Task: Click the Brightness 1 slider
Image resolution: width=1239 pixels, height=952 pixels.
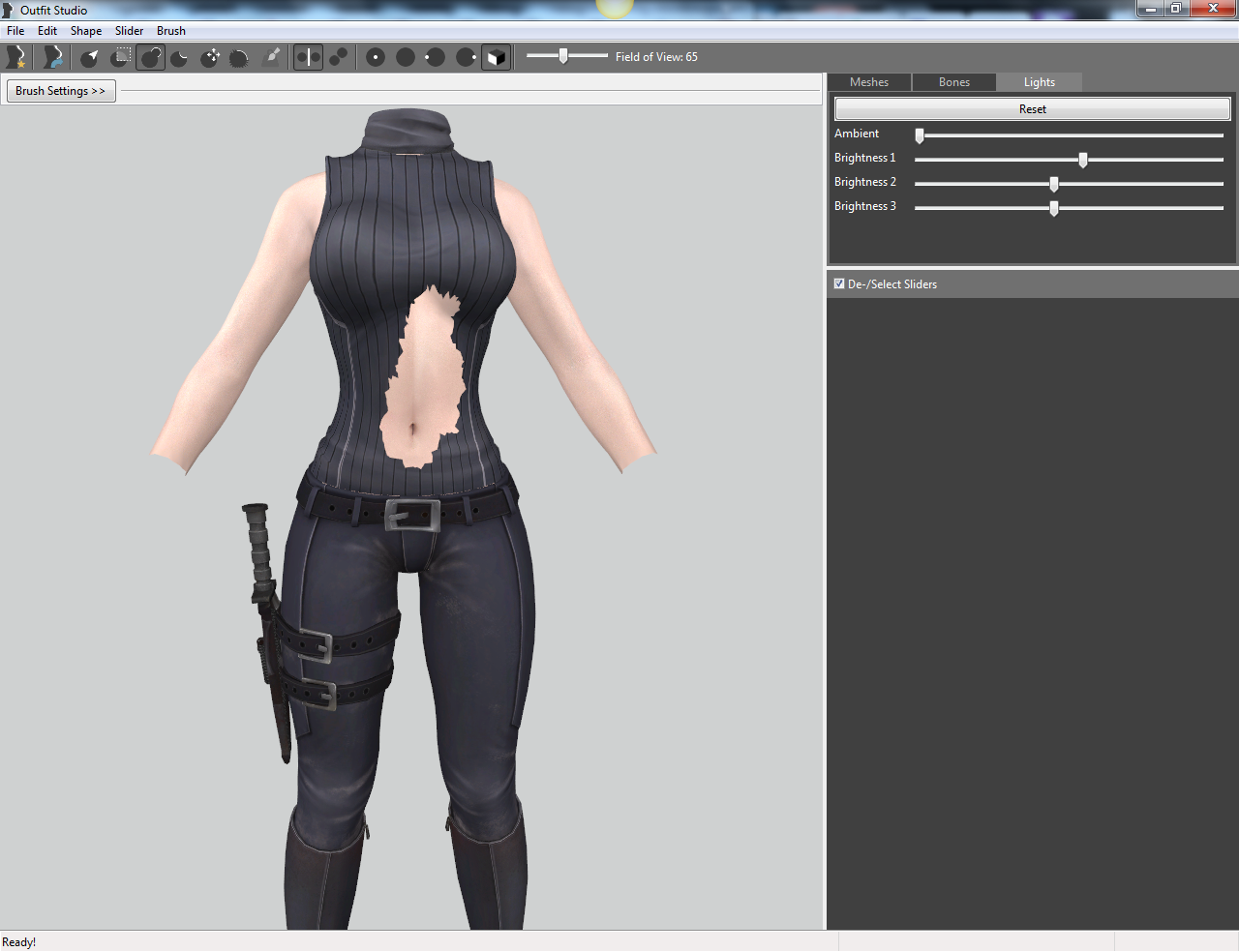Action: (x=1070, y=160)
